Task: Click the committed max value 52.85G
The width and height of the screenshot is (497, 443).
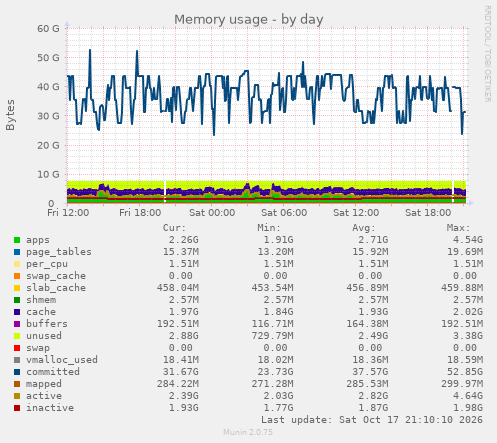Action: coord(465,372)
